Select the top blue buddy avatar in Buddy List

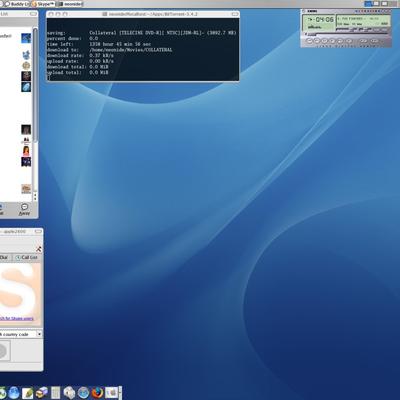tap(26, 38)
